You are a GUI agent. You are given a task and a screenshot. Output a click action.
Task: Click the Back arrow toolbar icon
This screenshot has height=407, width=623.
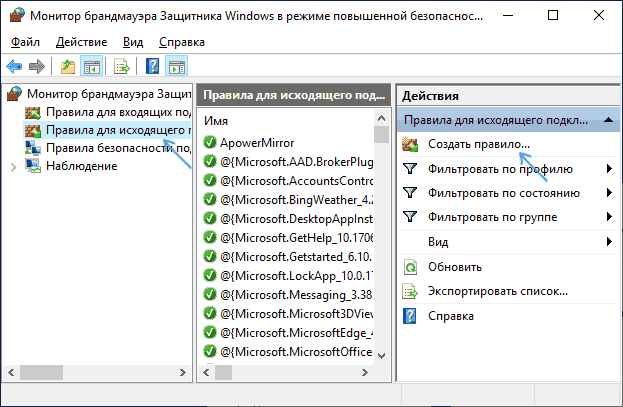point(15,67)
